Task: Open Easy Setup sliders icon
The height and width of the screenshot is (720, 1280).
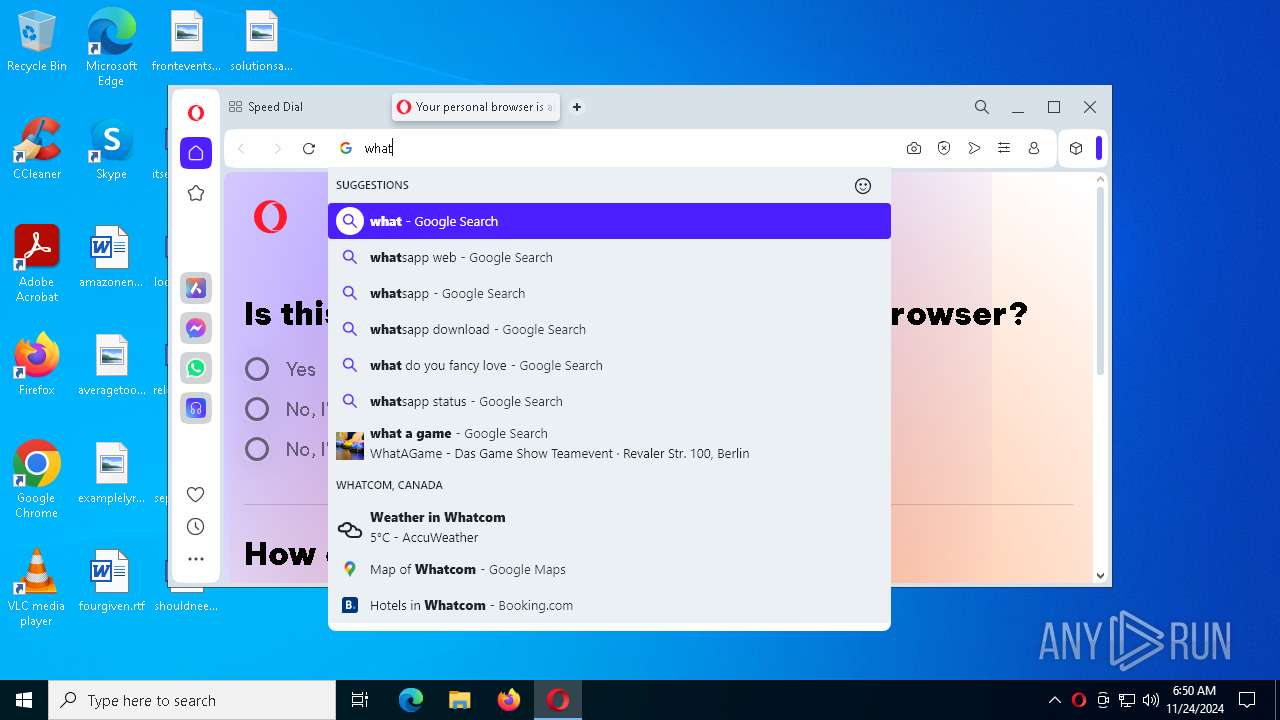Action: click(x=1004, y=148)
